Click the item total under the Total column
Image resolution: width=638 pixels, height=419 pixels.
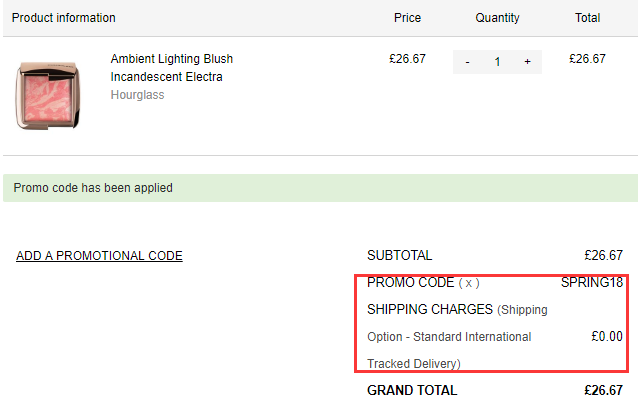[x=587, y=59]
